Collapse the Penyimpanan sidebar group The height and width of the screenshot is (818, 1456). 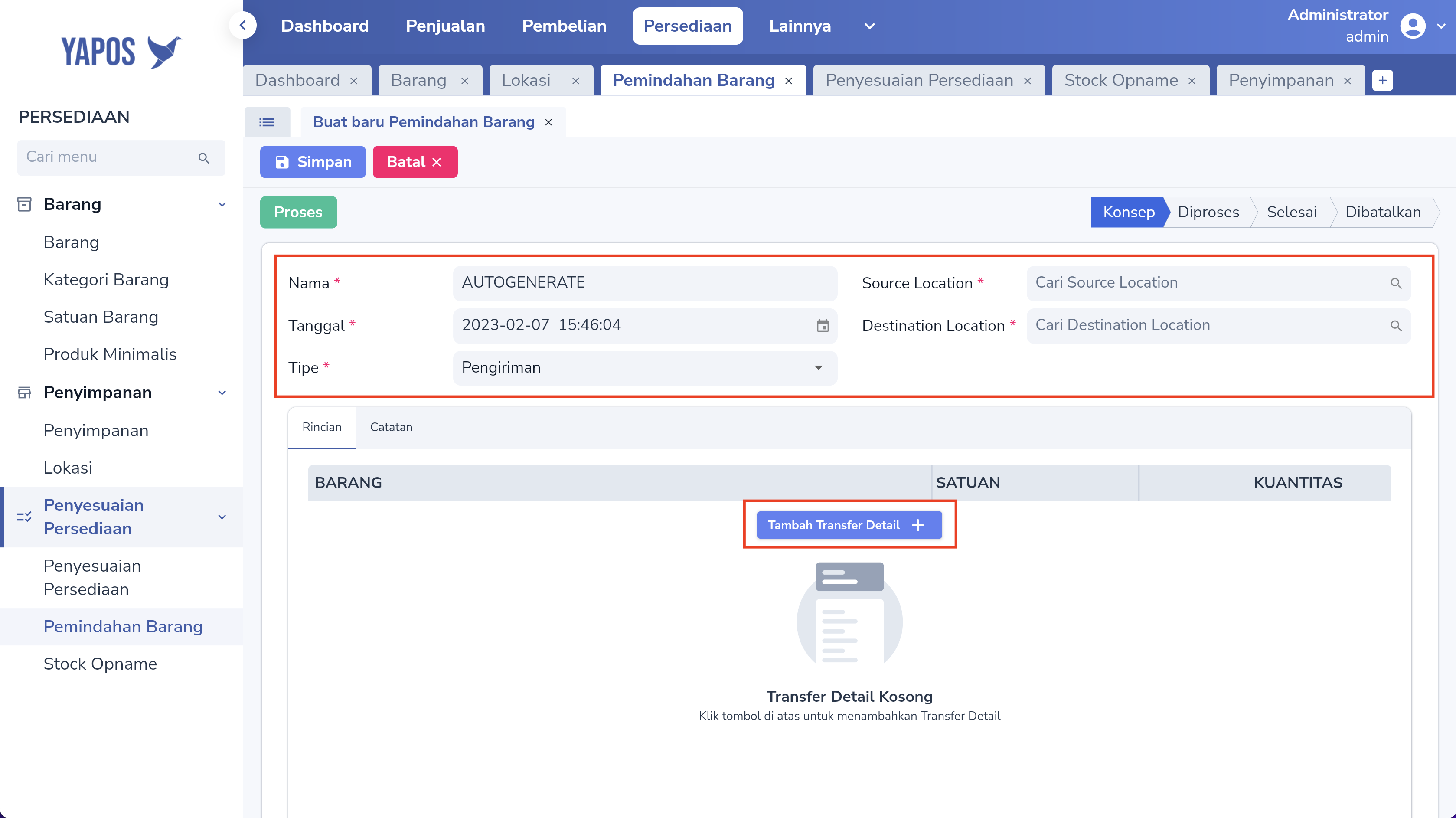pyautogui.click(x=222, y=393)
